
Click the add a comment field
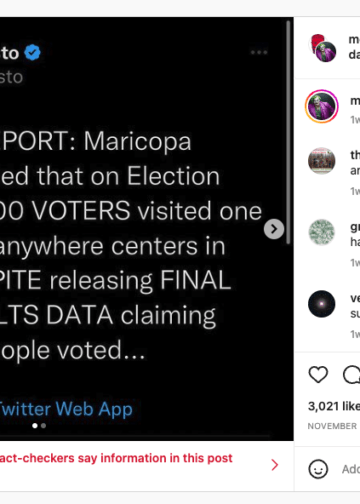(351, 469)
